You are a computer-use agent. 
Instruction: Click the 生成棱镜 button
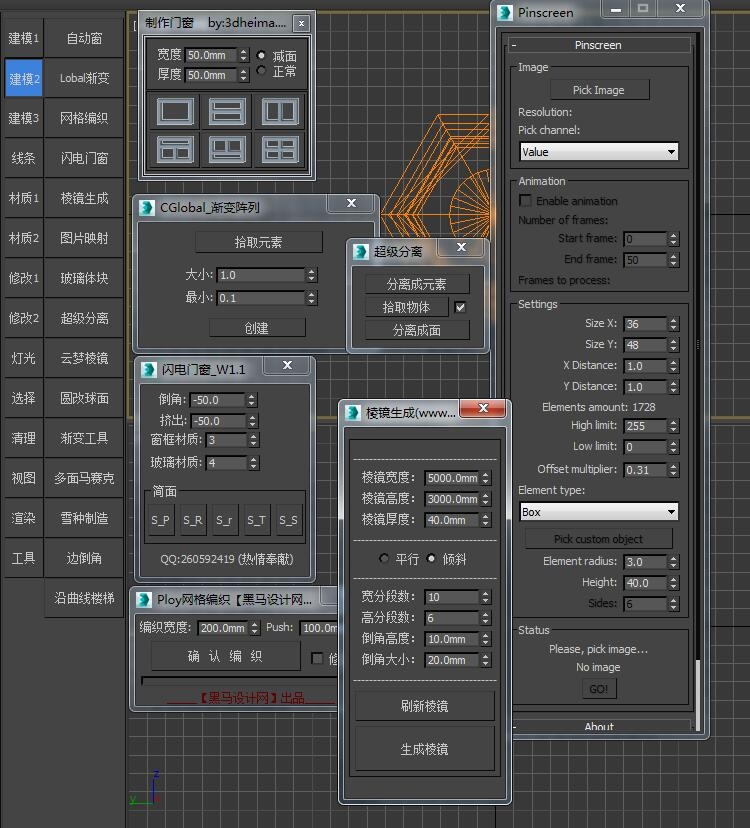[x=425, y=749]
